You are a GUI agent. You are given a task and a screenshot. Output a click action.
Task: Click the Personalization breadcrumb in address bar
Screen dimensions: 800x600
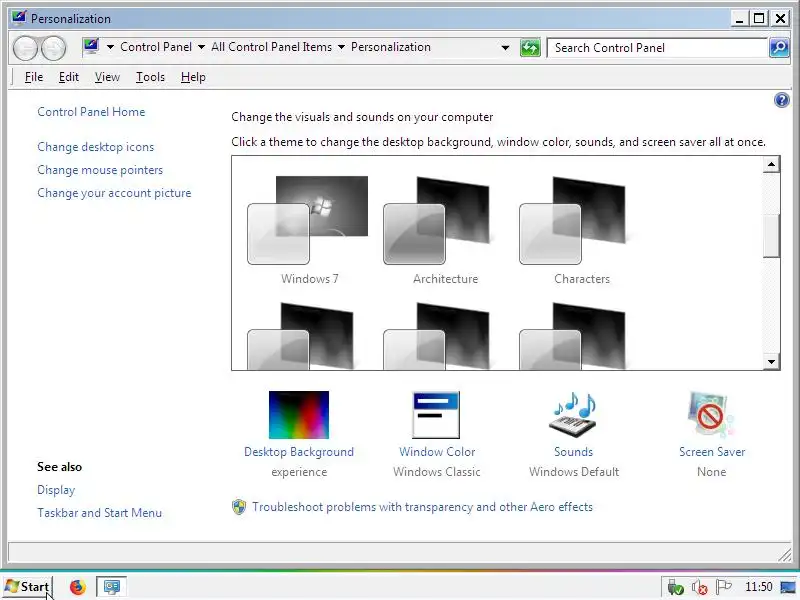[391, 47]
